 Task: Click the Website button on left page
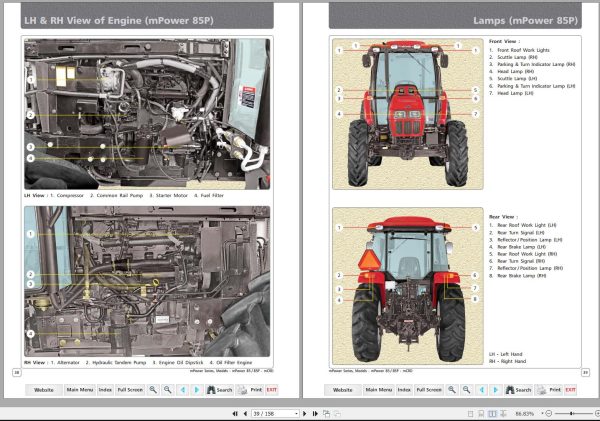(x=44, y=390)
